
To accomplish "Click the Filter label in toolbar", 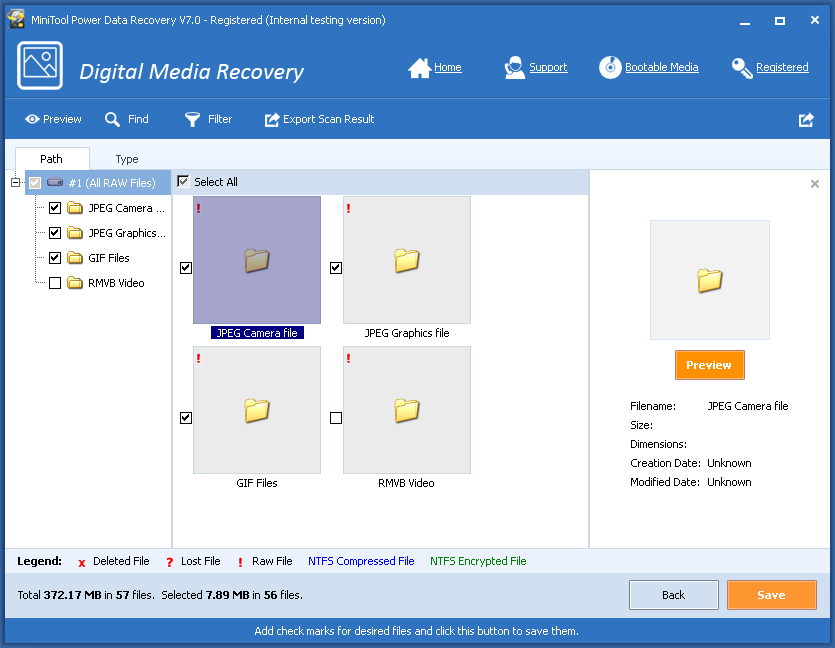I will tap(220, 119).
